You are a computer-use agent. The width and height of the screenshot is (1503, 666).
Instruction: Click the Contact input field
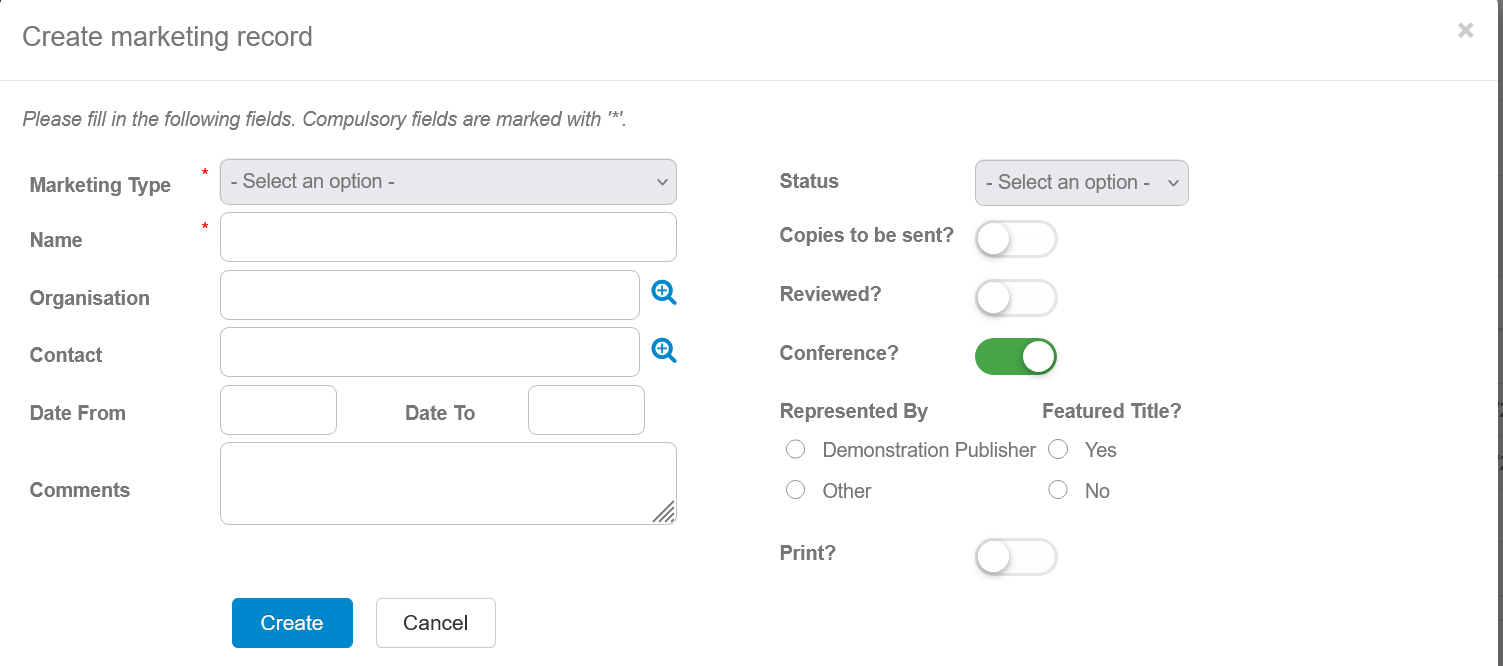[429, 352]
